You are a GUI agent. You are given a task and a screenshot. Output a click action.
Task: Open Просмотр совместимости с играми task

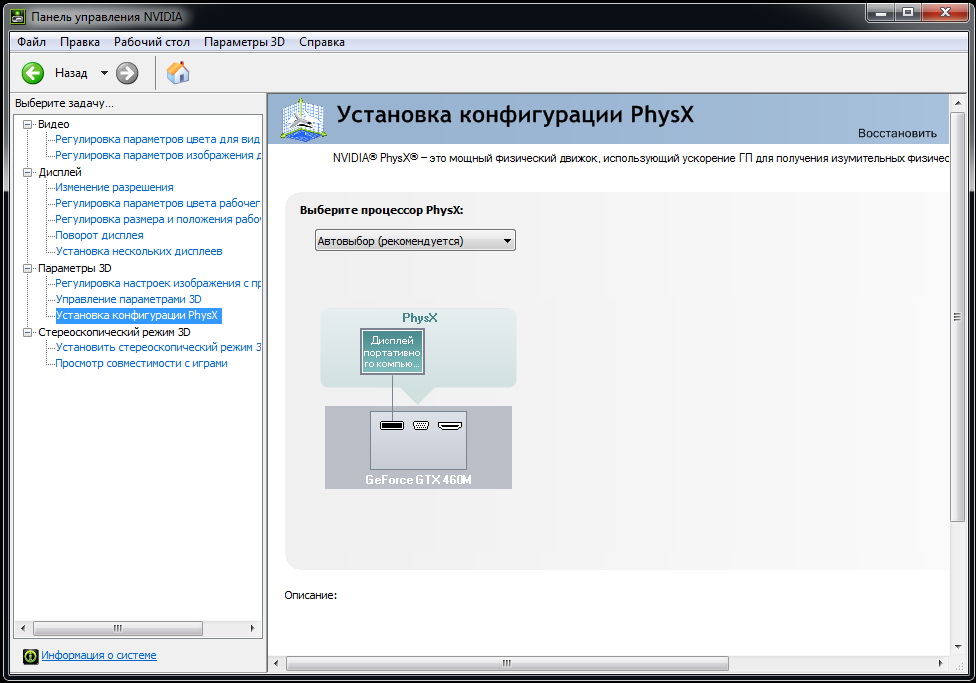pyautogui.click(x=141, y=364)
